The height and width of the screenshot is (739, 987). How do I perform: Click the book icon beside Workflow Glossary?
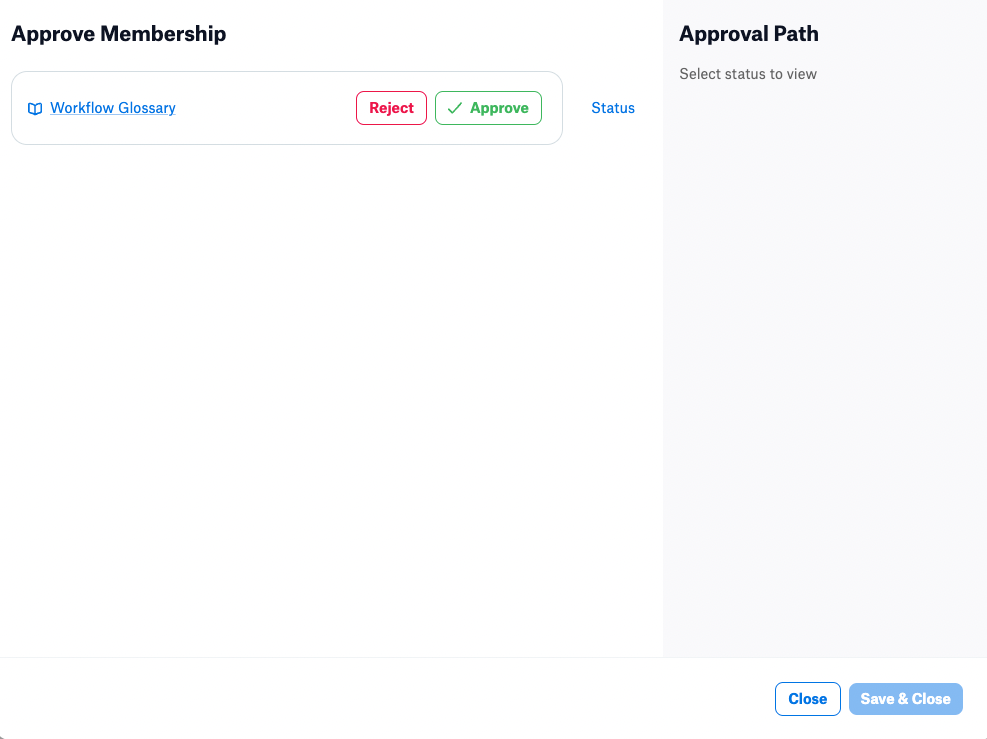click(x=35, y=109)
